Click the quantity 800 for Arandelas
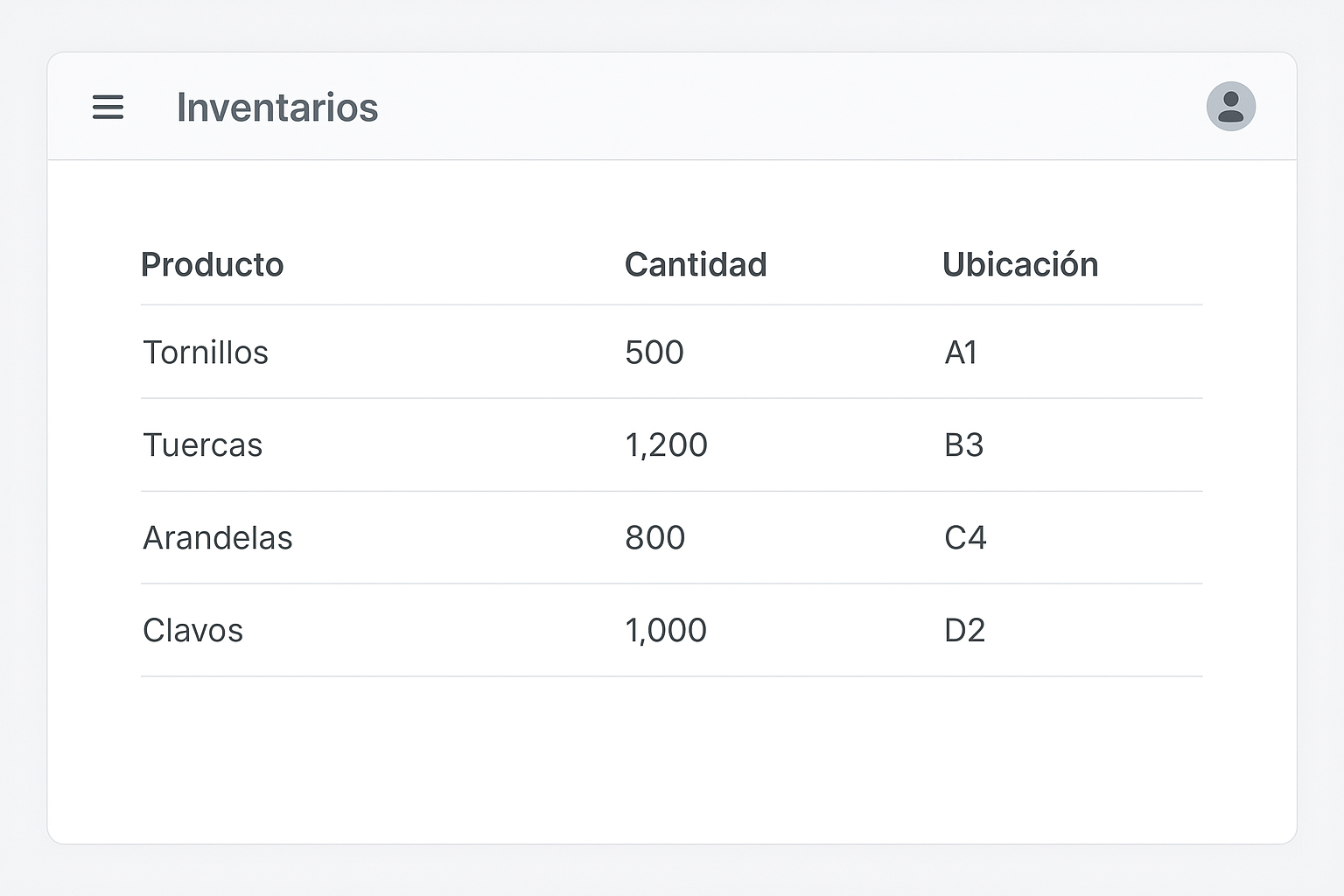 (655, 538)
